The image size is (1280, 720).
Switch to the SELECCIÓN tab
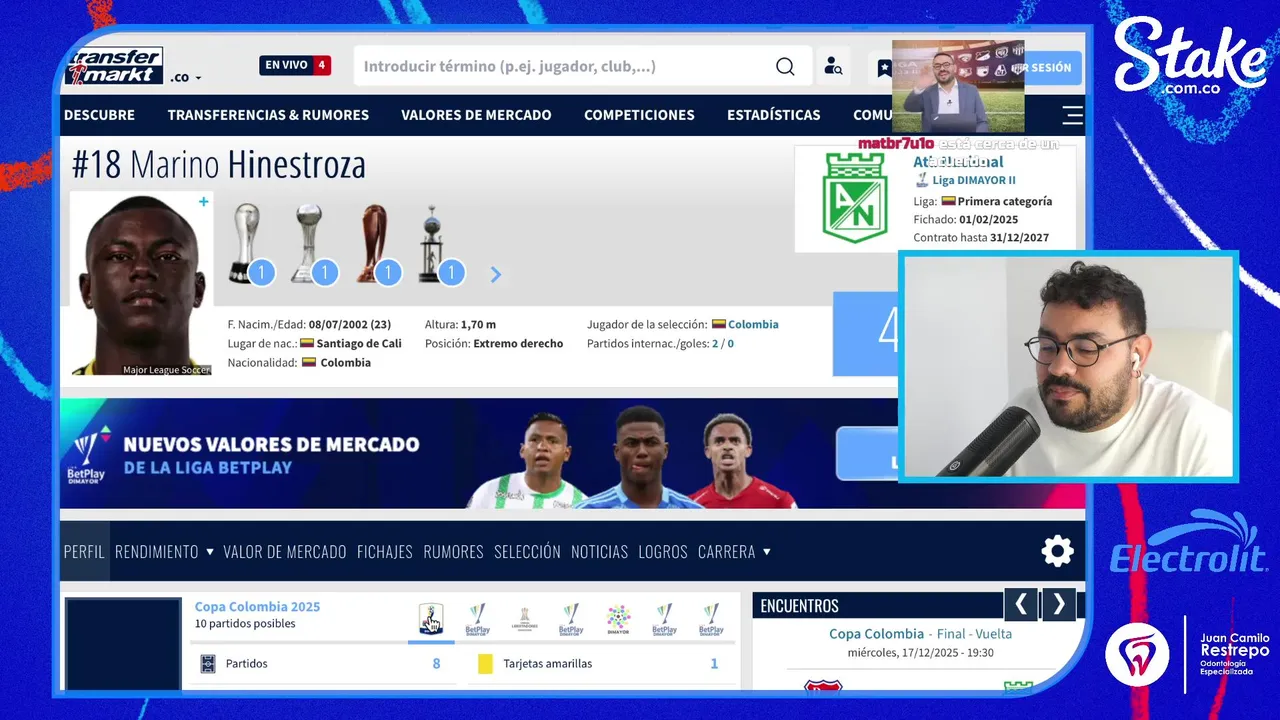[527, 551]
